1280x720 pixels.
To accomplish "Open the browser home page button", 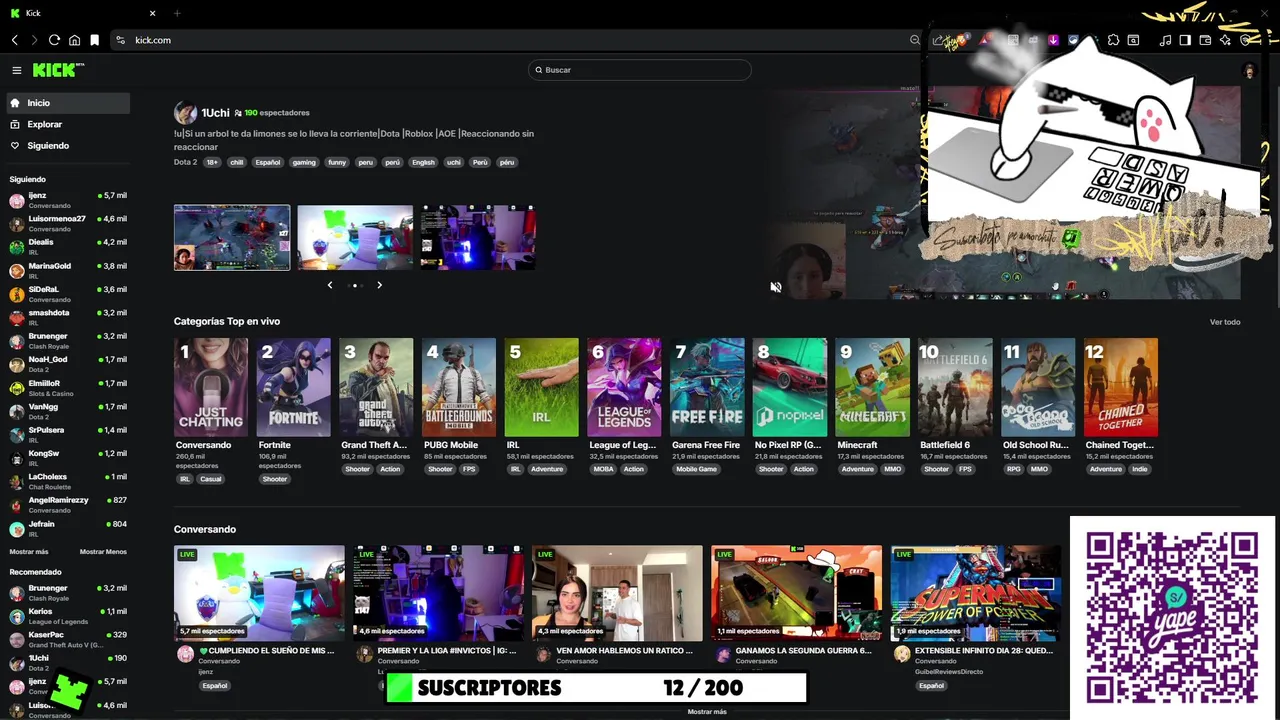I will (x=74, y=40).
